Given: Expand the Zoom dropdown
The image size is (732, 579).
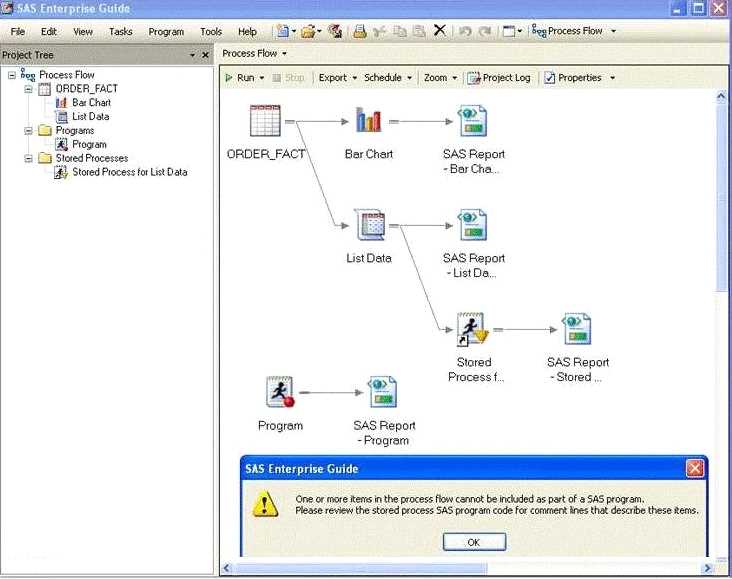Looking at the screenshot, I should pos(440,78).
